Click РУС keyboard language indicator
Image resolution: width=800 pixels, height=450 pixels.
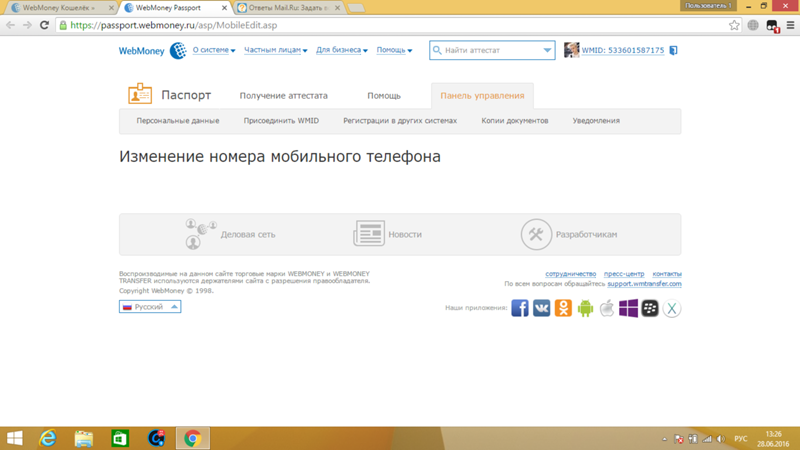(x=740, y=439)
